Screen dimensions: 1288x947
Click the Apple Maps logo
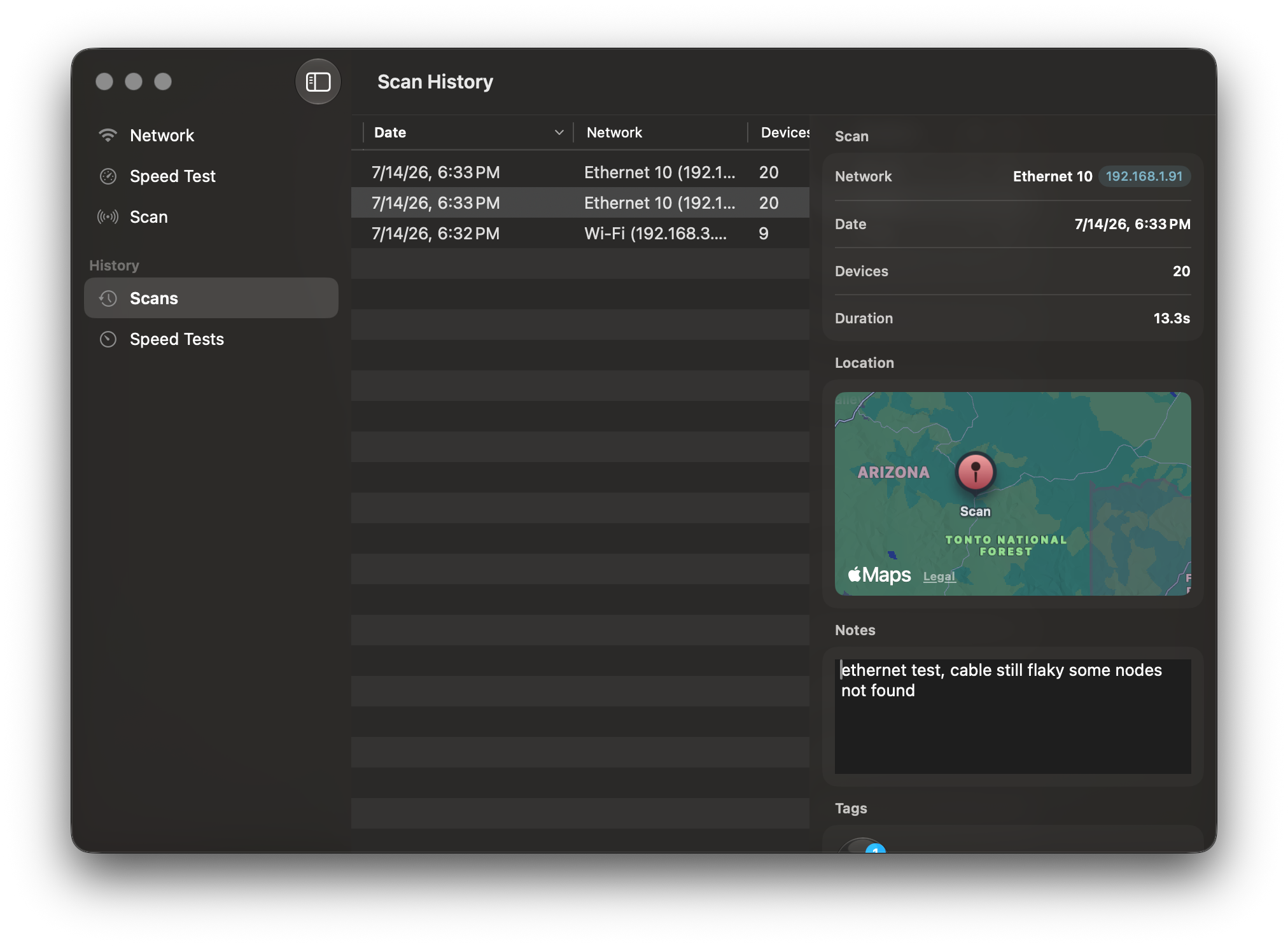click(879, 575)
